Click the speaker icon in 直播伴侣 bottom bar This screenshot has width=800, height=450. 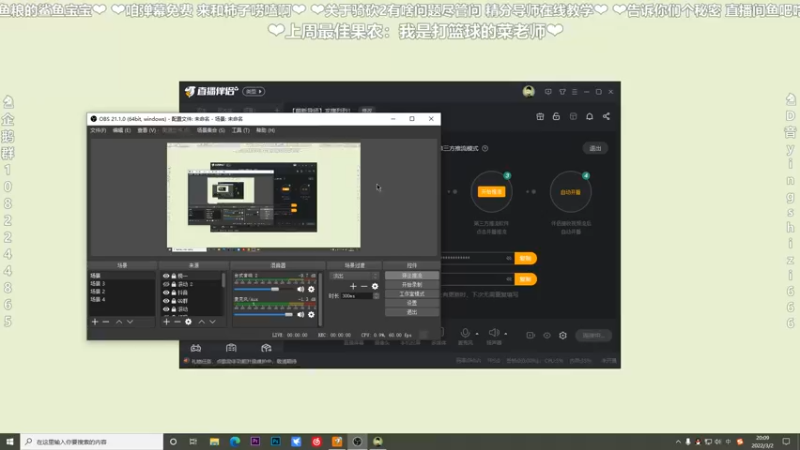[493, 333]
